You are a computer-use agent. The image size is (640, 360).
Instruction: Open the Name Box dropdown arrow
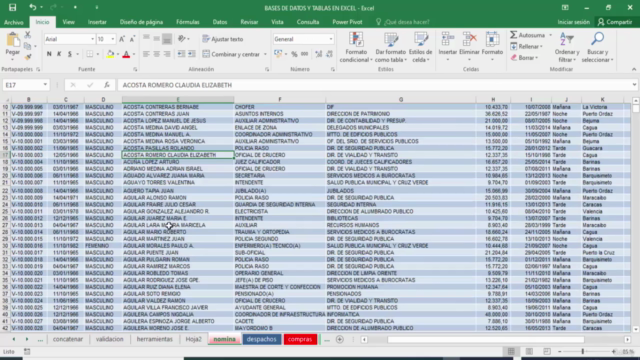click(45, 85)
